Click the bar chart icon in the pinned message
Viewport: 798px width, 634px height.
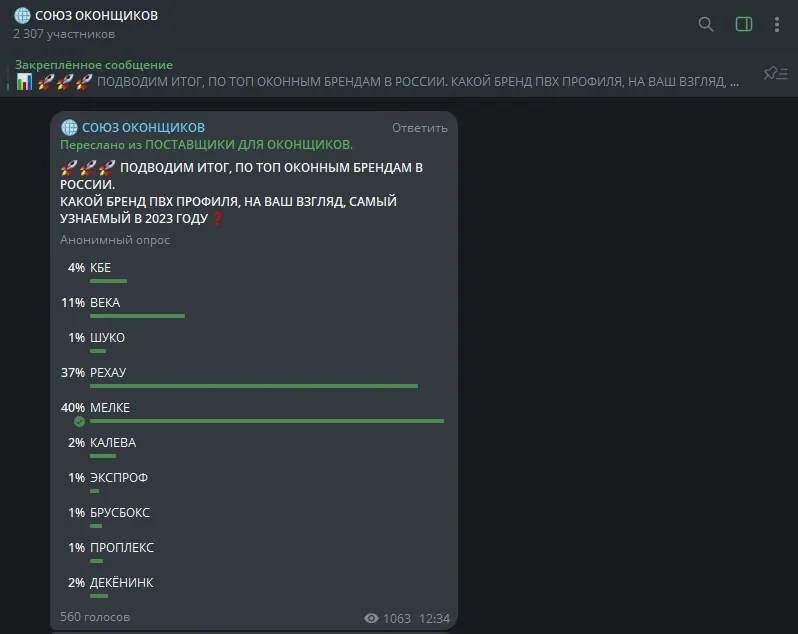pyautogui.click(x=24, y=81)
